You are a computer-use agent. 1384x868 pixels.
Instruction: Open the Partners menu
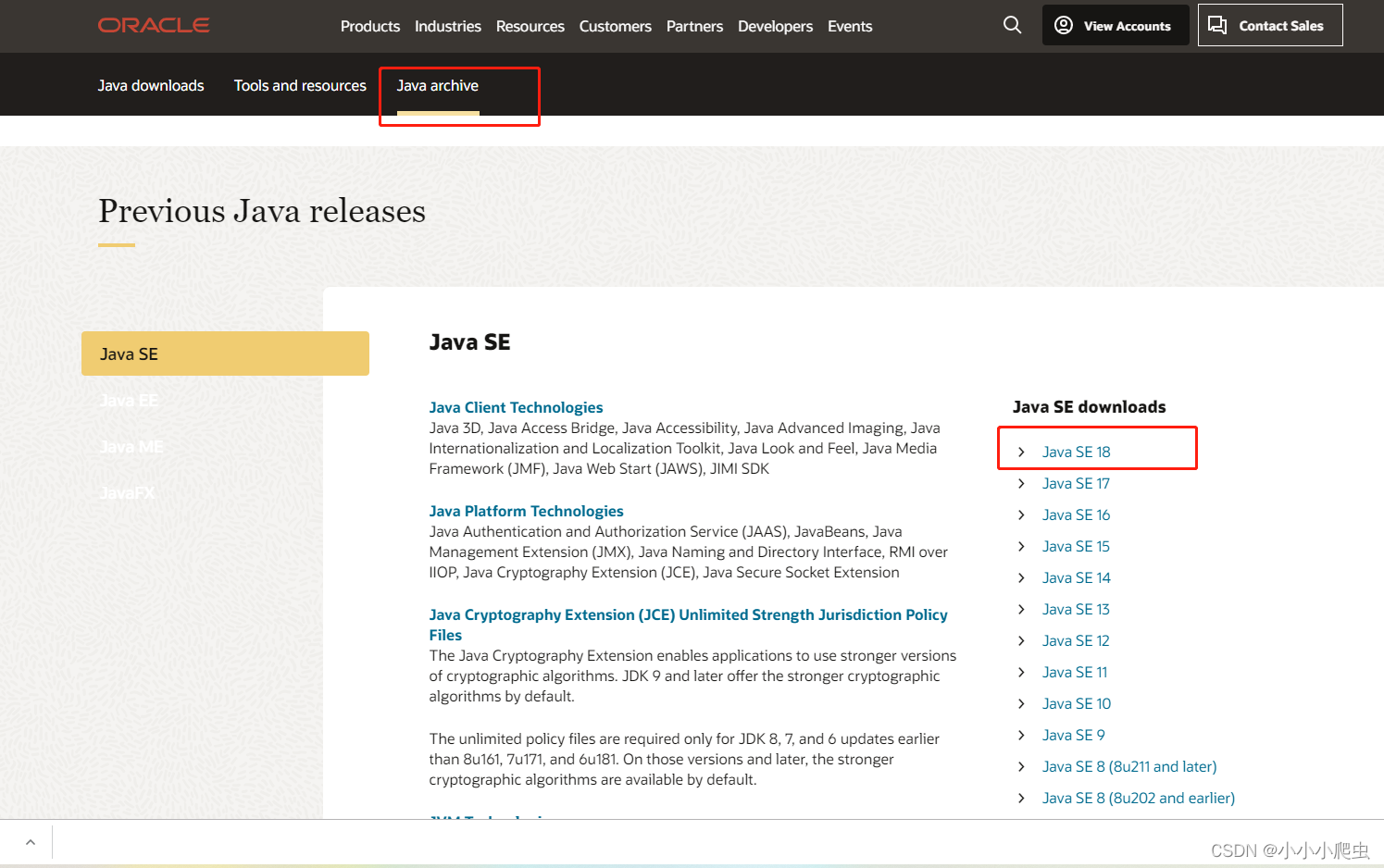[x=694, y=26]
